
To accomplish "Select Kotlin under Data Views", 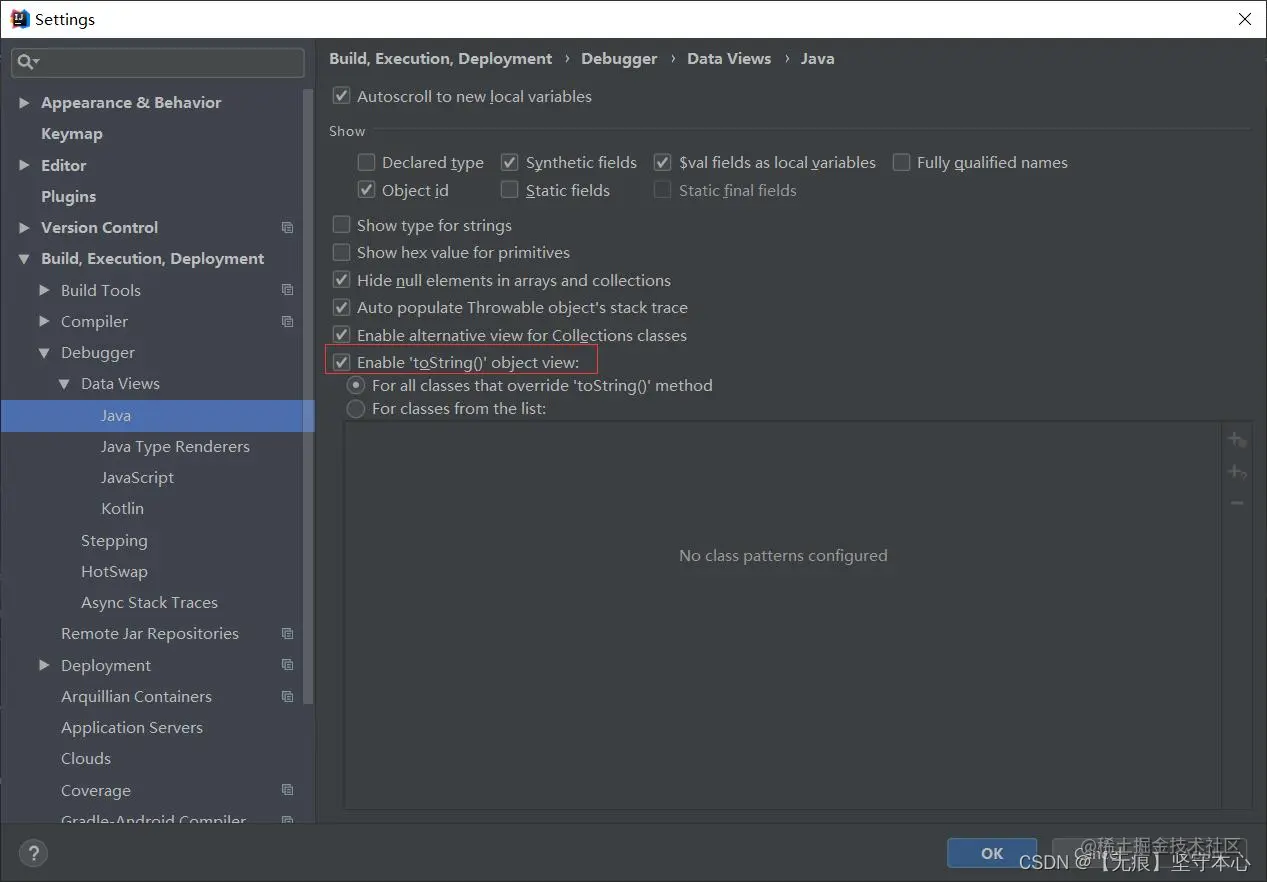I will click(122, 509).
